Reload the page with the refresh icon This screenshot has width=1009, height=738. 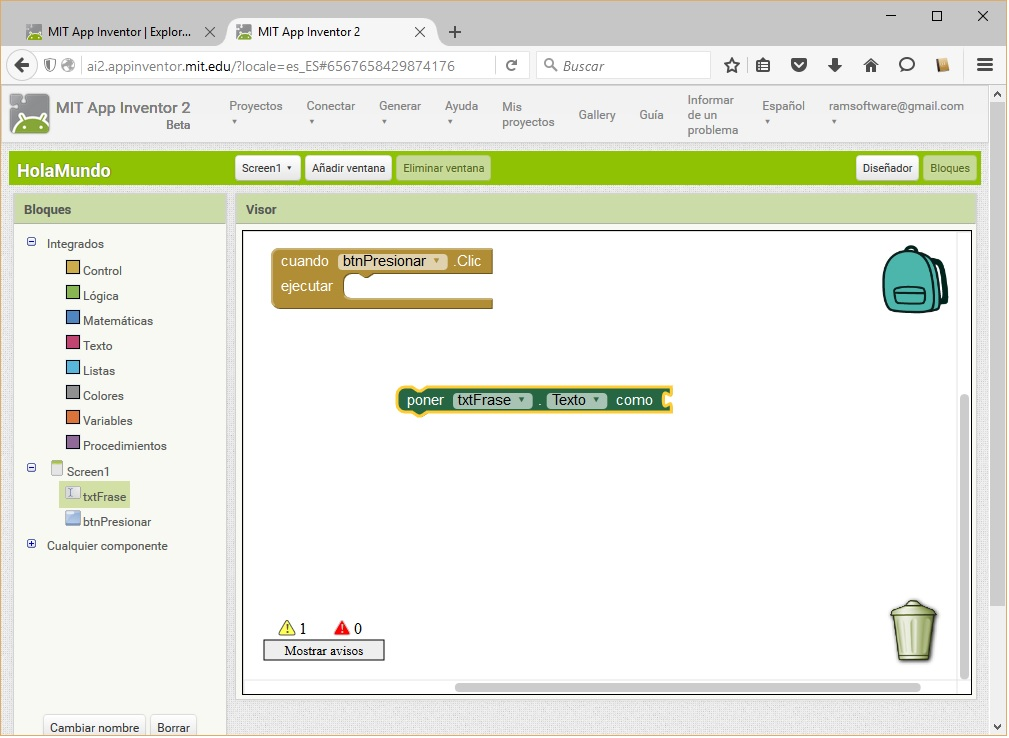[511, 66]
